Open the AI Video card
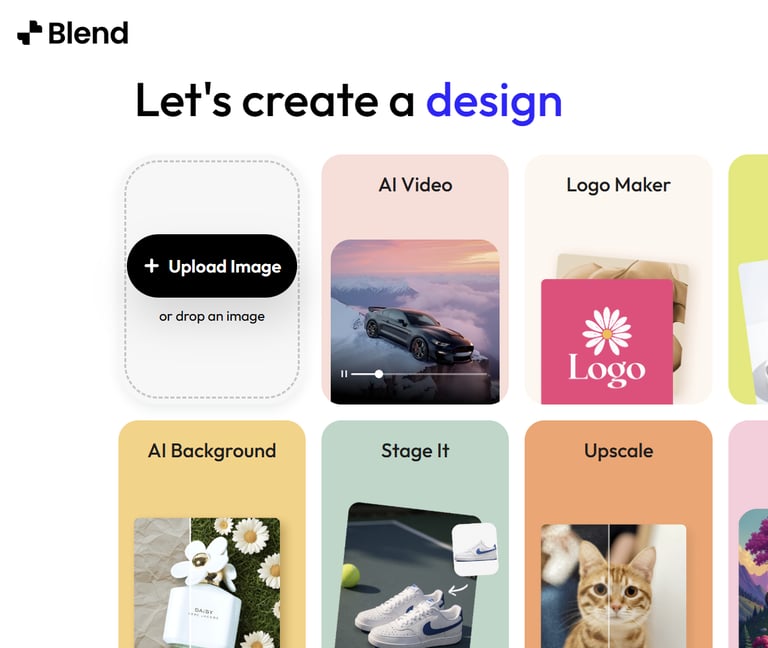This screenshot has height=648, width=768. pos(415,279)
